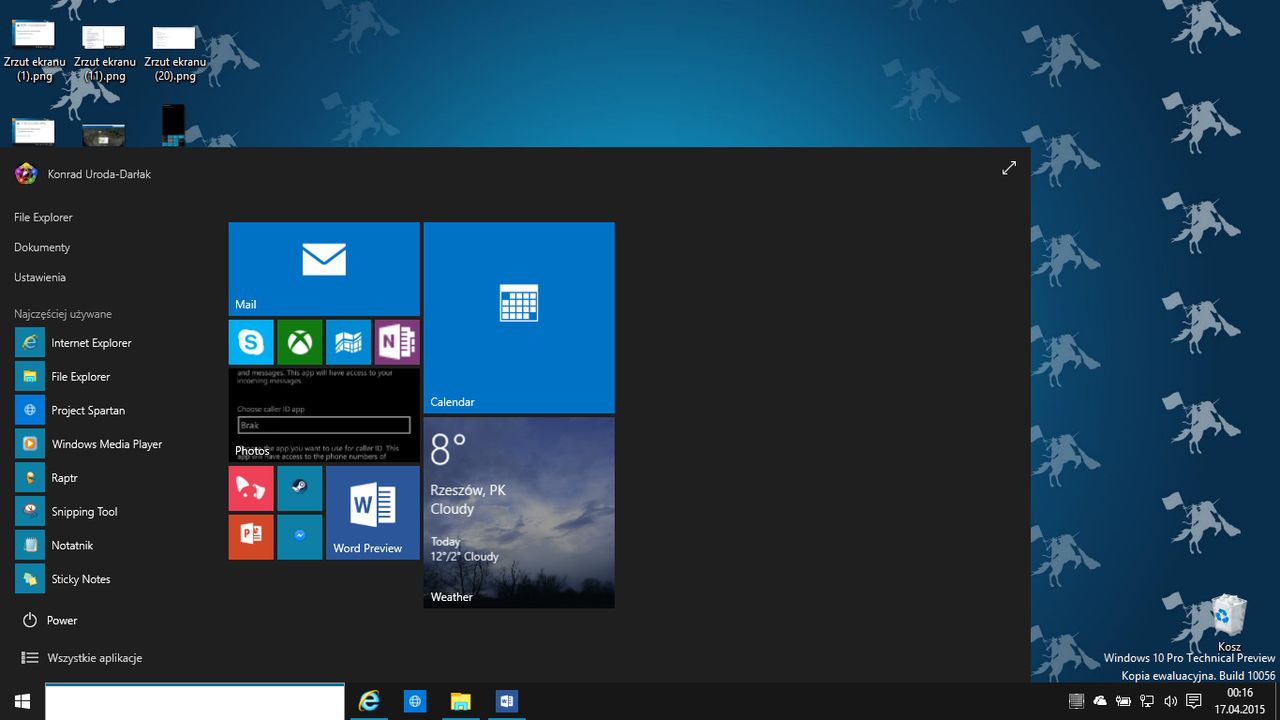1280x720 pixels.
Task: Select the Kosz recycle bin
Action: point(1229,624)
